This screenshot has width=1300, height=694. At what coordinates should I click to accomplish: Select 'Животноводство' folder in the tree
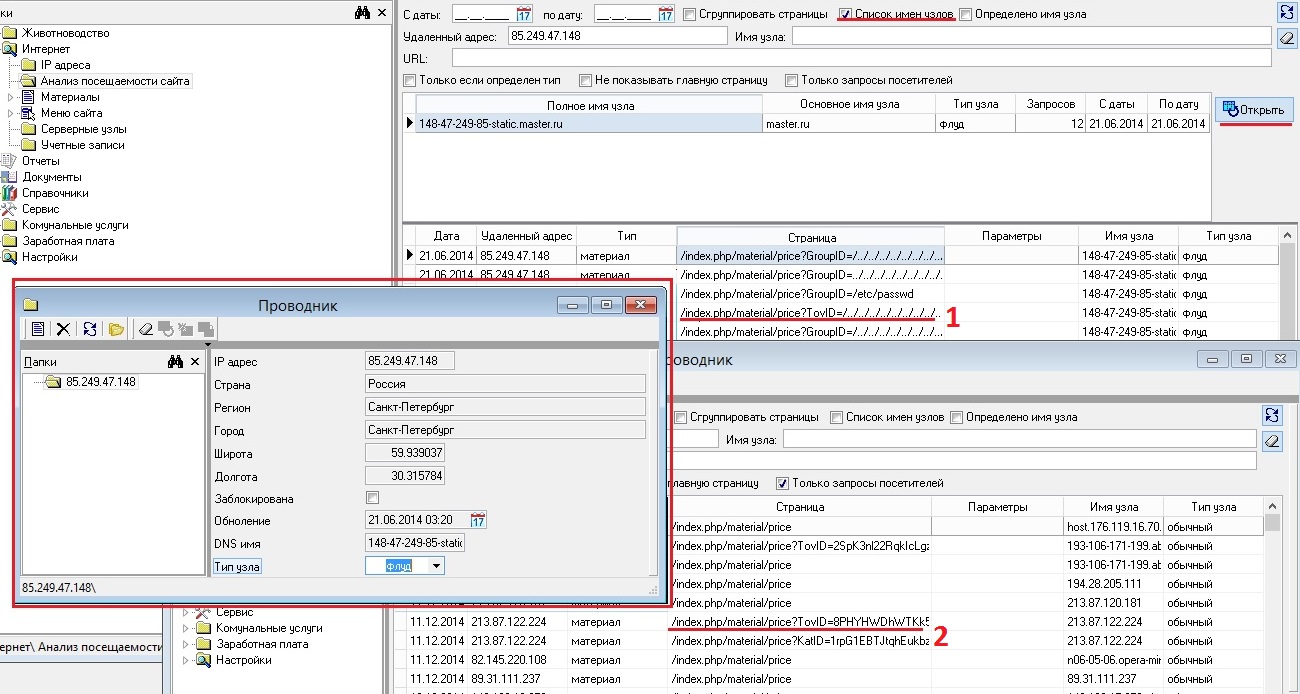click(x=65, y=33)
